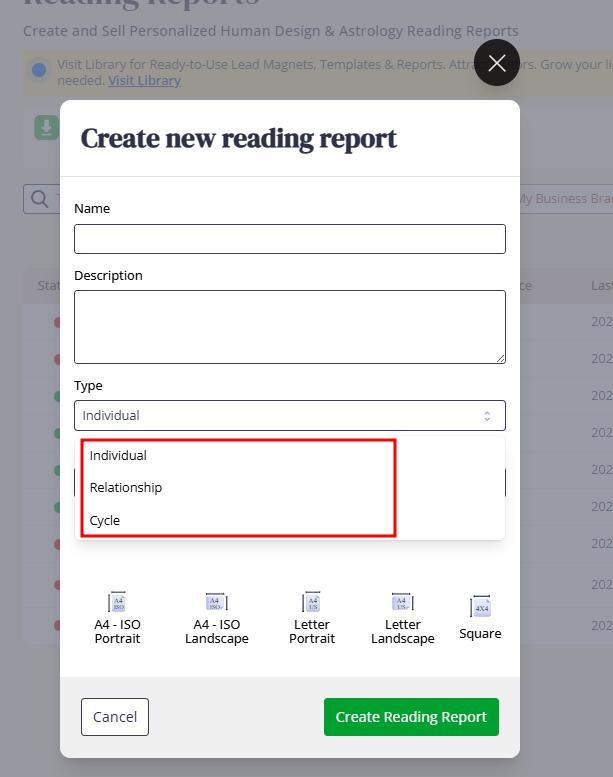Image resolution: width=613 pixels, height=777 pixels.
Task: Click into the Description text area
Action: click(289, 326)
